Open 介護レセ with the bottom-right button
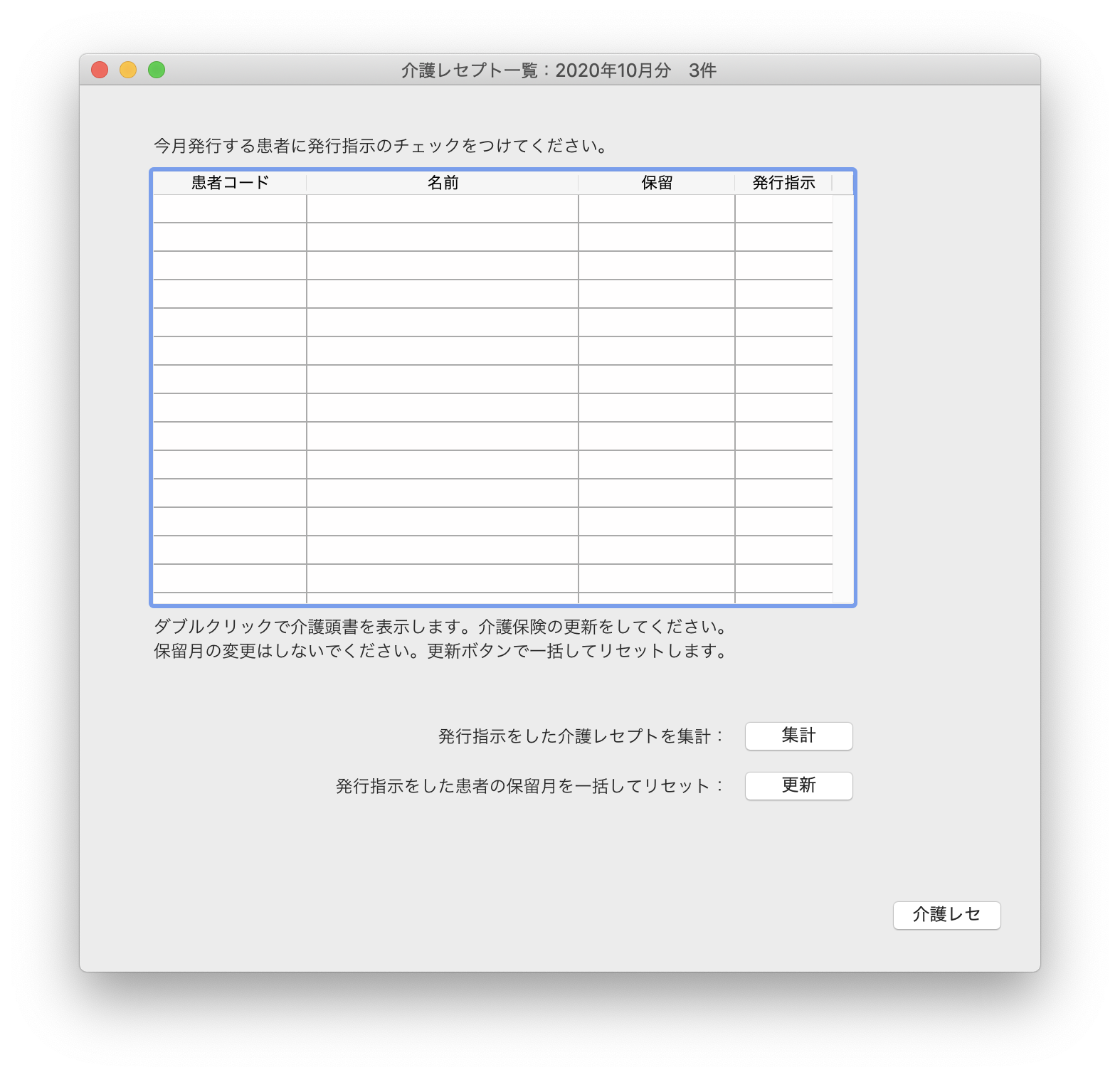Image resolution: width=1120 pixels, height=1077 pixels. pos(946,915)
